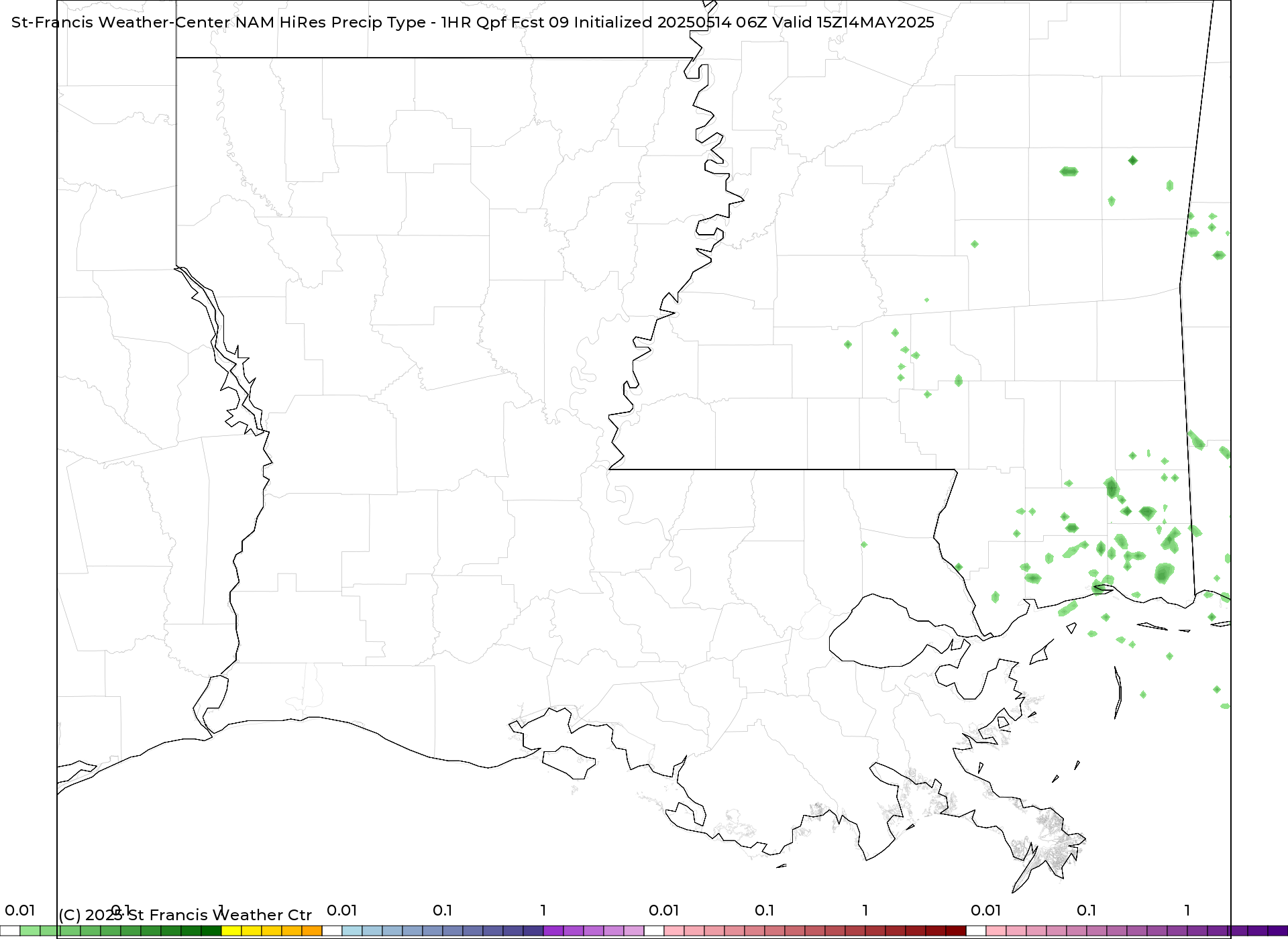The image size is (1288, 939).
Task: Pick the lightest pink swatch of purple scale
Action: (996, 931)
